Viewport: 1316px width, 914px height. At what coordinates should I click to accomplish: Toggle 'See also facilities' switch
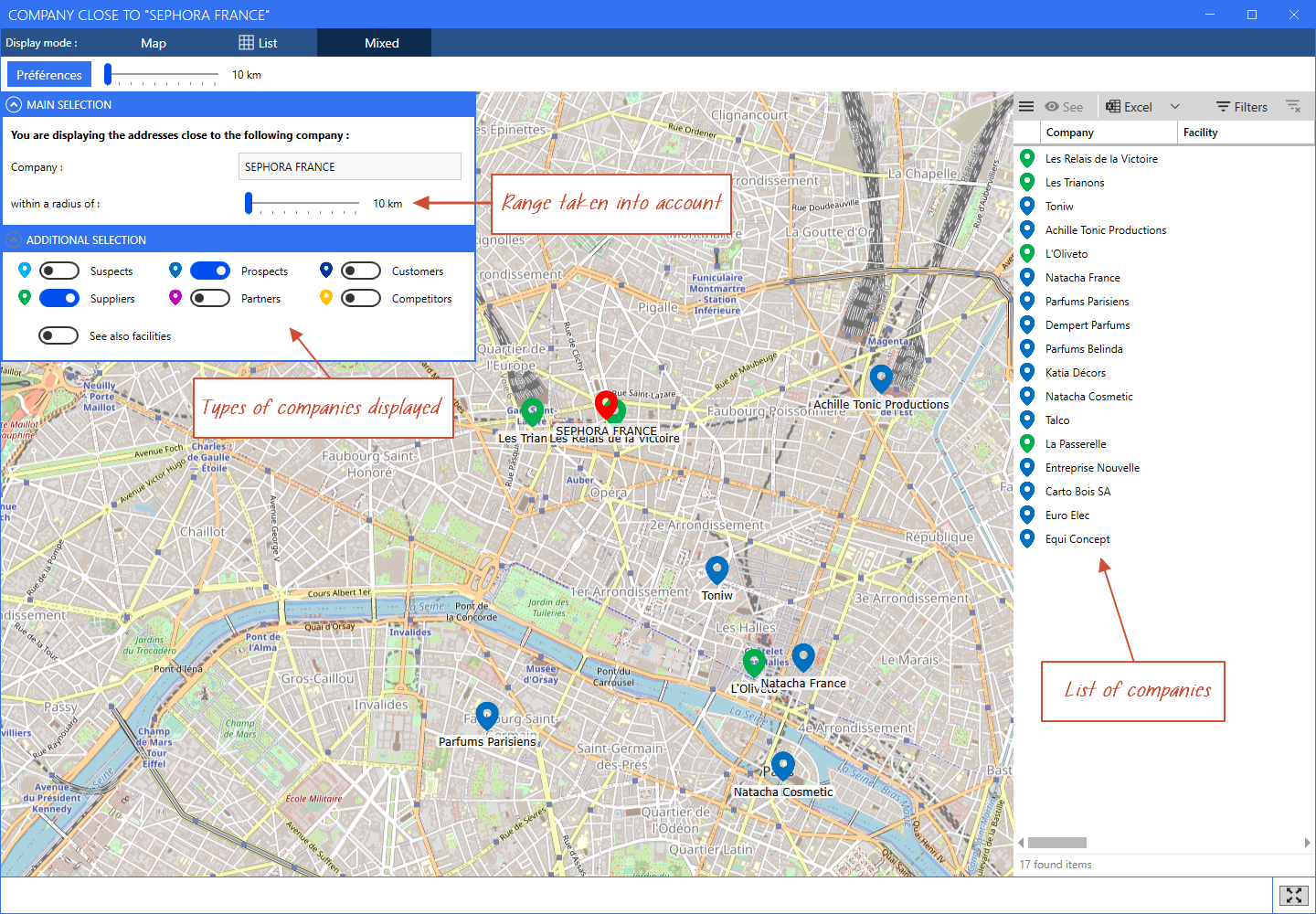point(58,335)
